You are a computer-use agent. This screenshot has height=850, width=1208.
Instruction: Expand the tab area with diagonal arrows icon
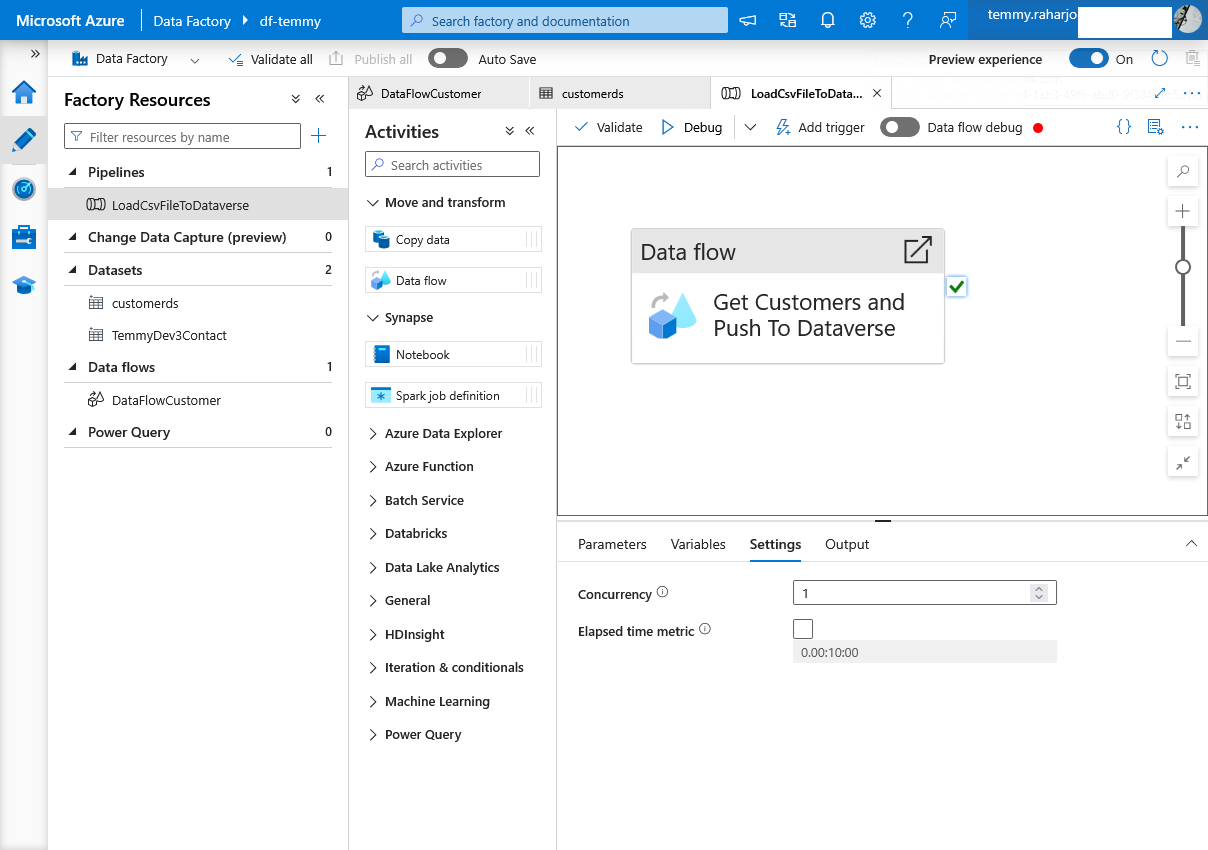point(1160,93)
